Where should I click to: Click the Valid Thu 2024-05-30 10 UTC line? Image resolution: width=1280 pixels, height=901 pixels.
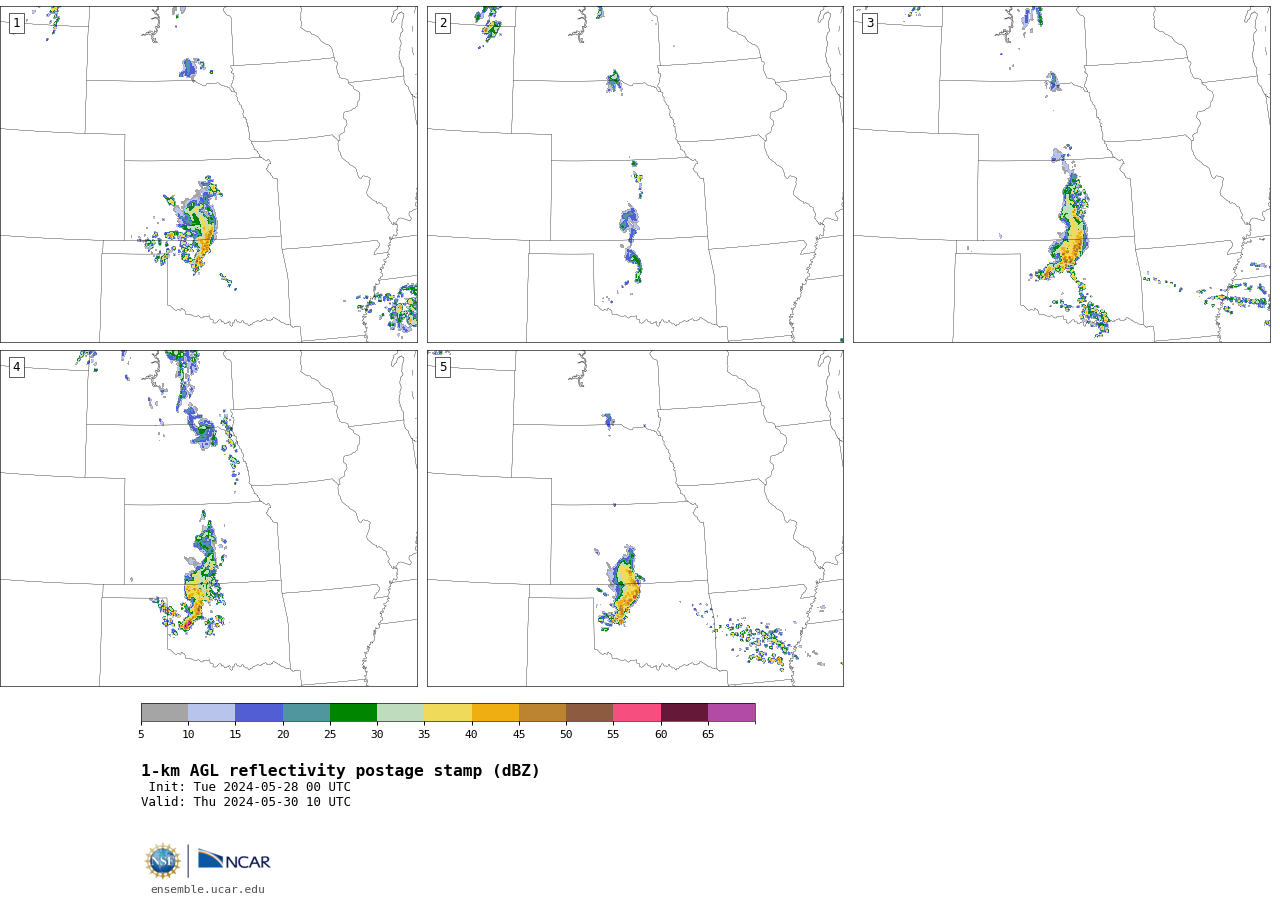coord(246,802)
